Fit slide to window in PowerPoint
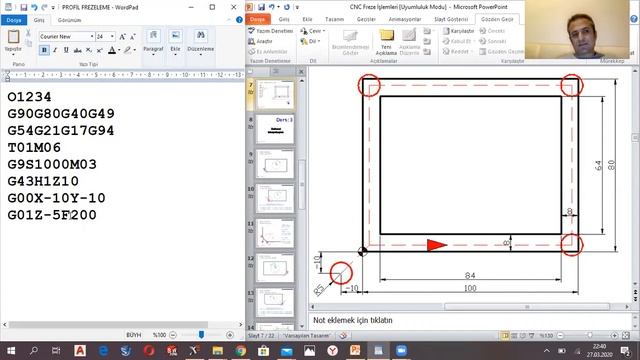Screen dimensions: 640x360 [x=626, y=336]
